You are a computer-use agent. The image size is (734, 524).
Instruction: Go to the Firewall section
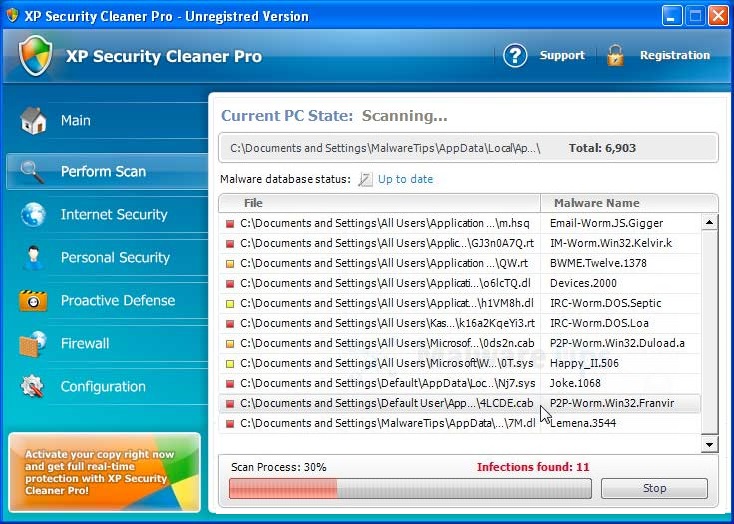(85, 344)
